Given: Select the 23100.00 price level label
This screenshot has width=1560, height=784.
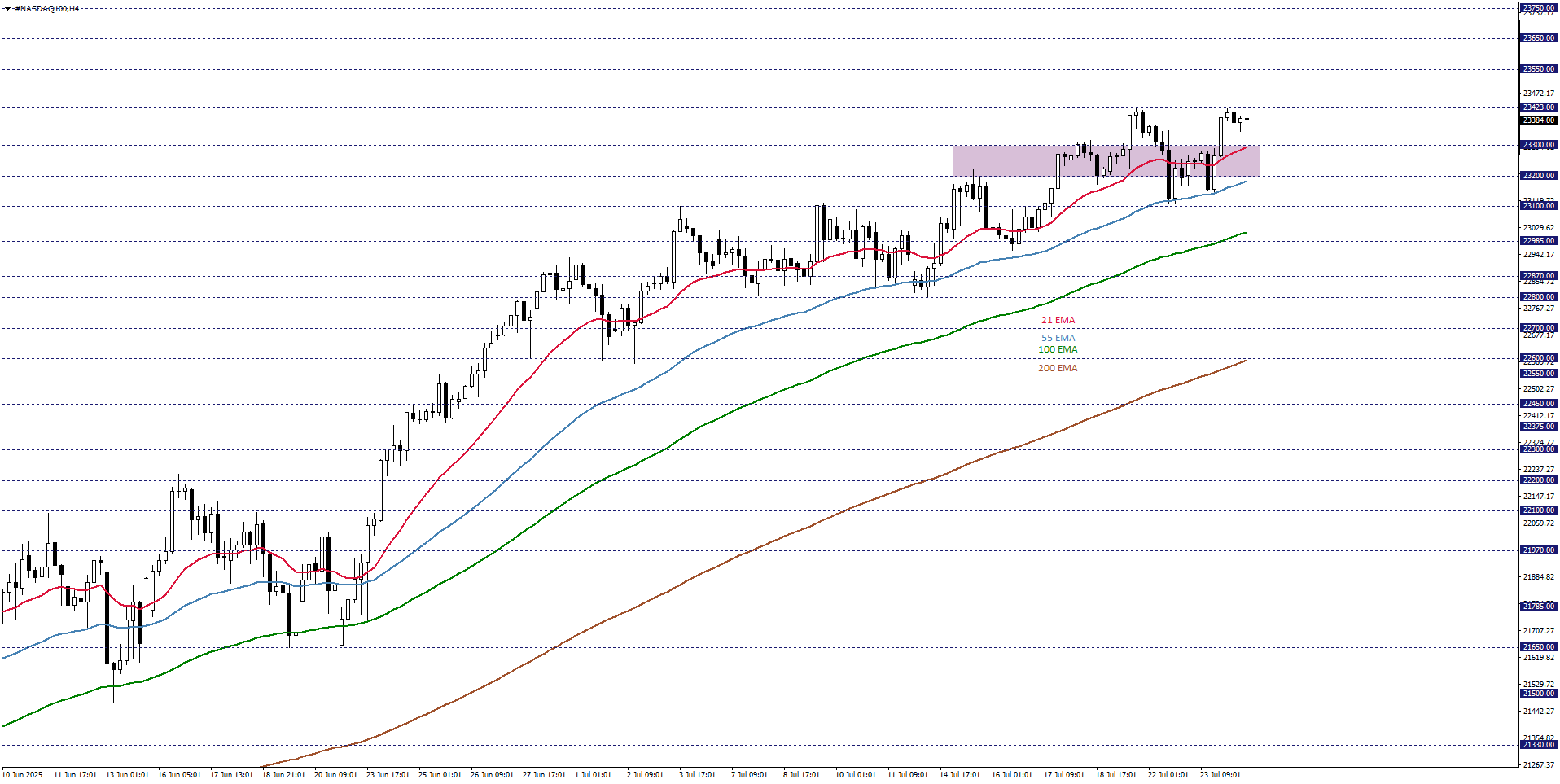Looking at the screenshot, I should pyautogui.click(x=1538, y=206).
